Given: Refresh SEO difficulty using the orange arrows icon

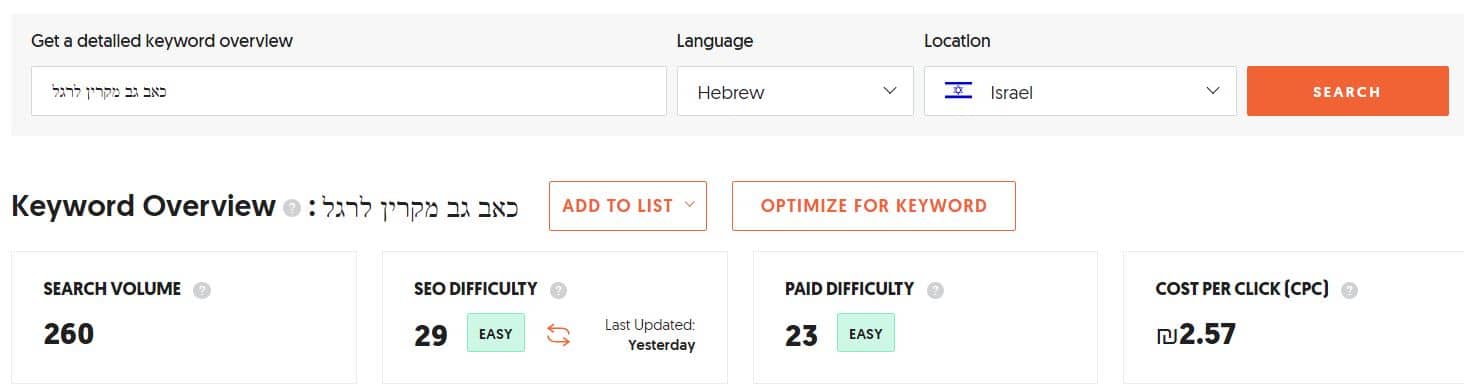Looking at the screenshot, I should (558, 334).
